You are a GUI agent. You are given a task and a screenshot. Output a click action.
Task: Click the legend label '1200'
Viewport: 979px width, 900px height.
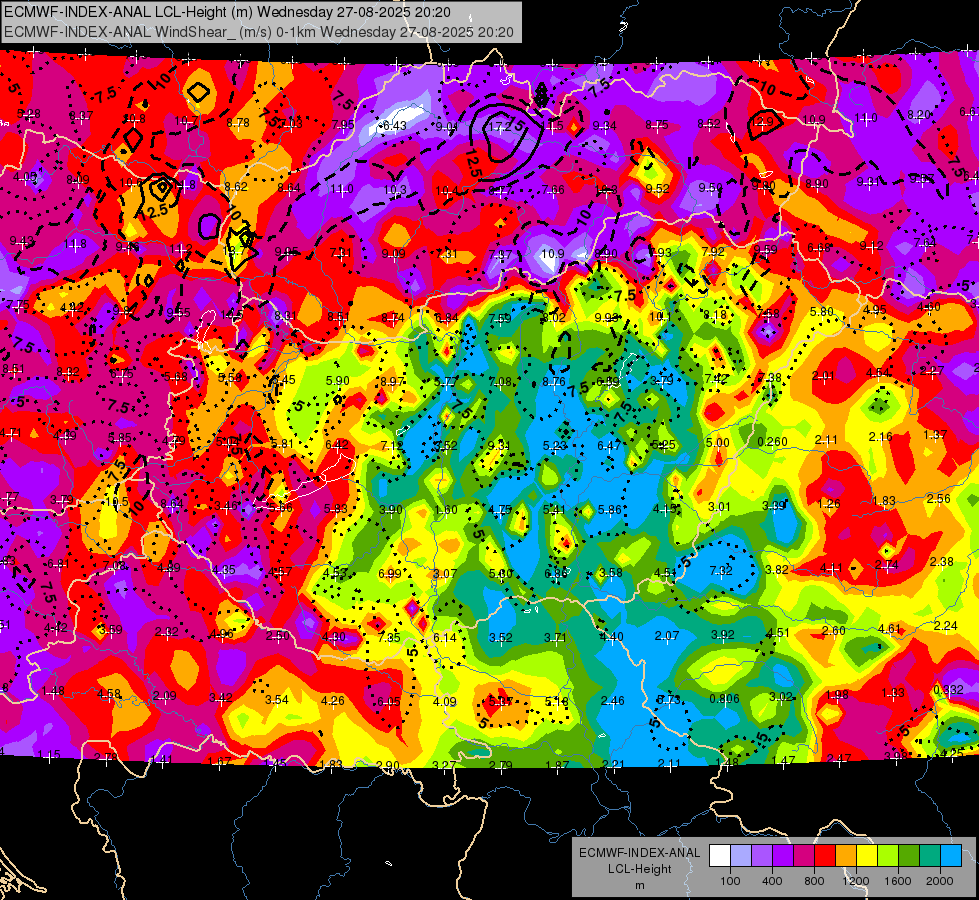[x=855, y=881]
